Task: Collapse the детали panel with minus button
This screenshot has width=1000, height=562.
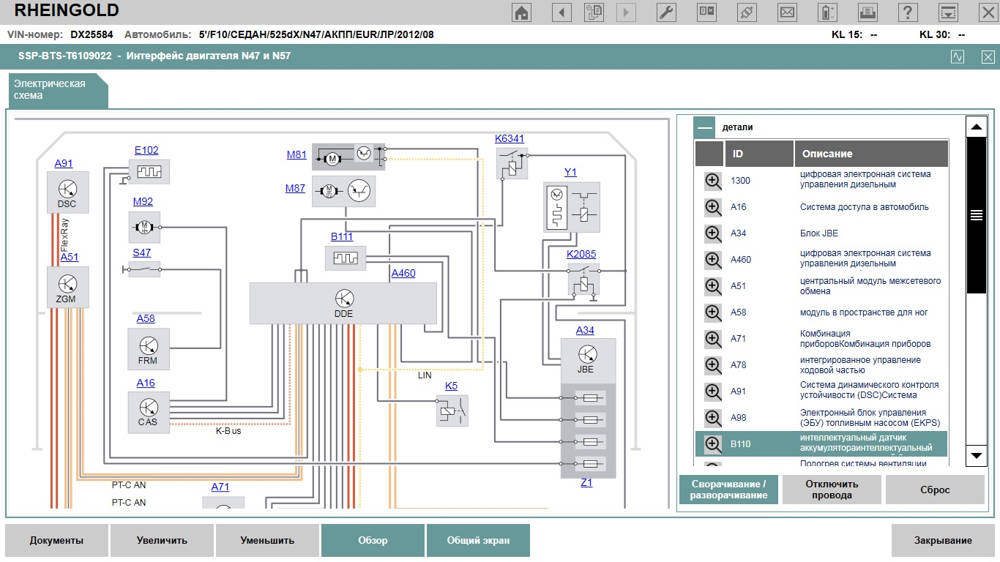Action: [705, 127]
